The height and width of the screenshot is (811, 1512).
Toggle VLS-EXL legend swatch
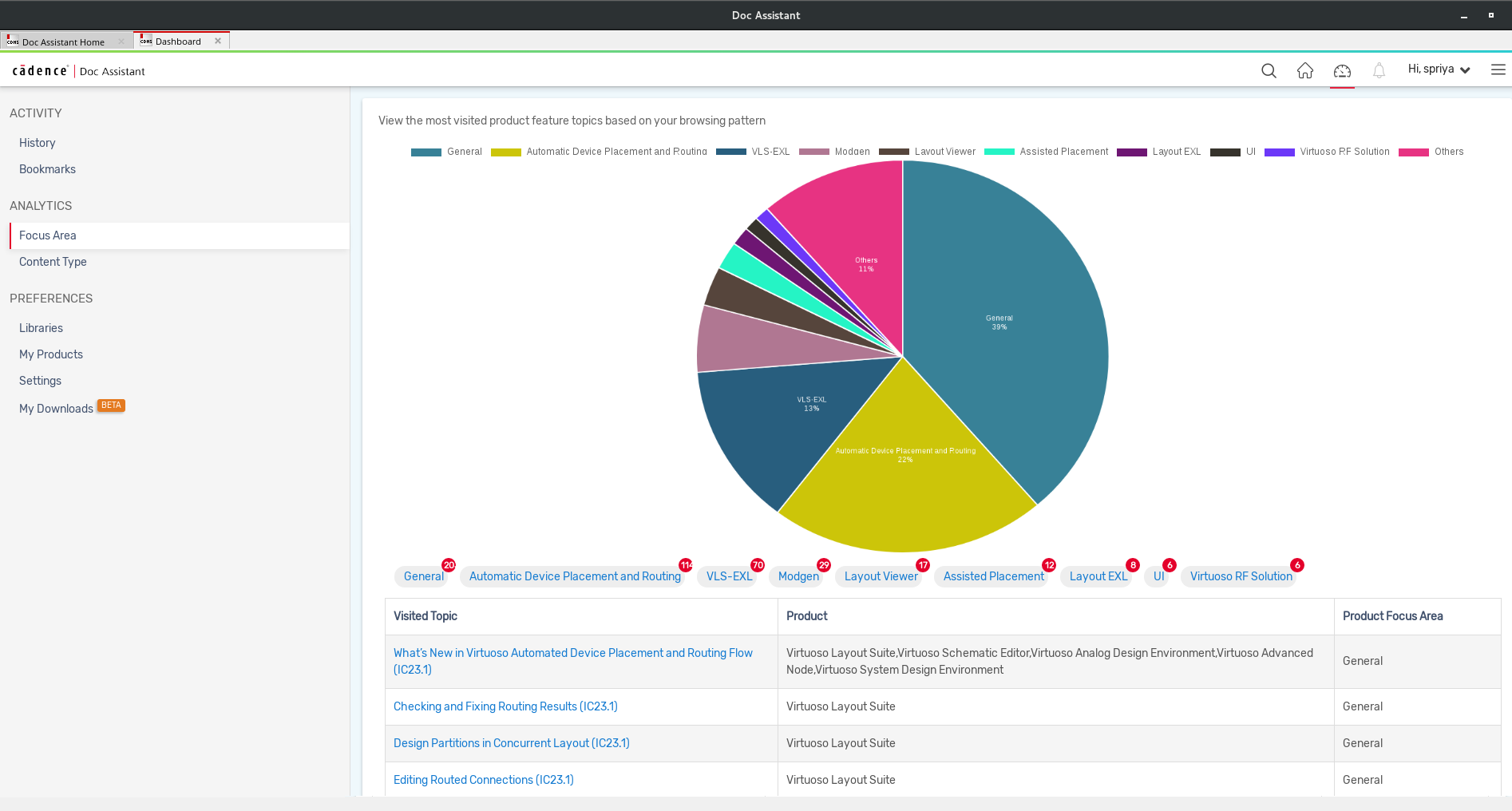(731, 152)
